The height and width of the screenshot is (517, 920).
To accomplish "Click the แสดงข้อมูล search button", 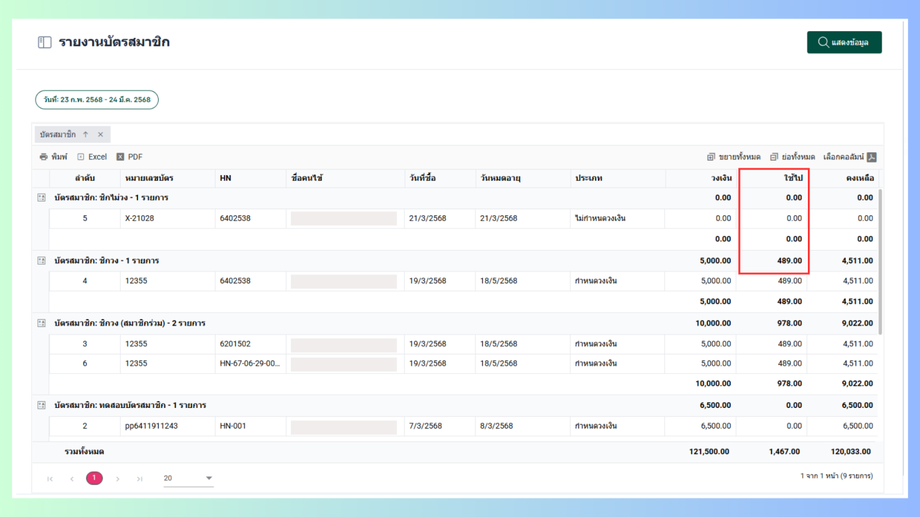I will coord(843,43).
